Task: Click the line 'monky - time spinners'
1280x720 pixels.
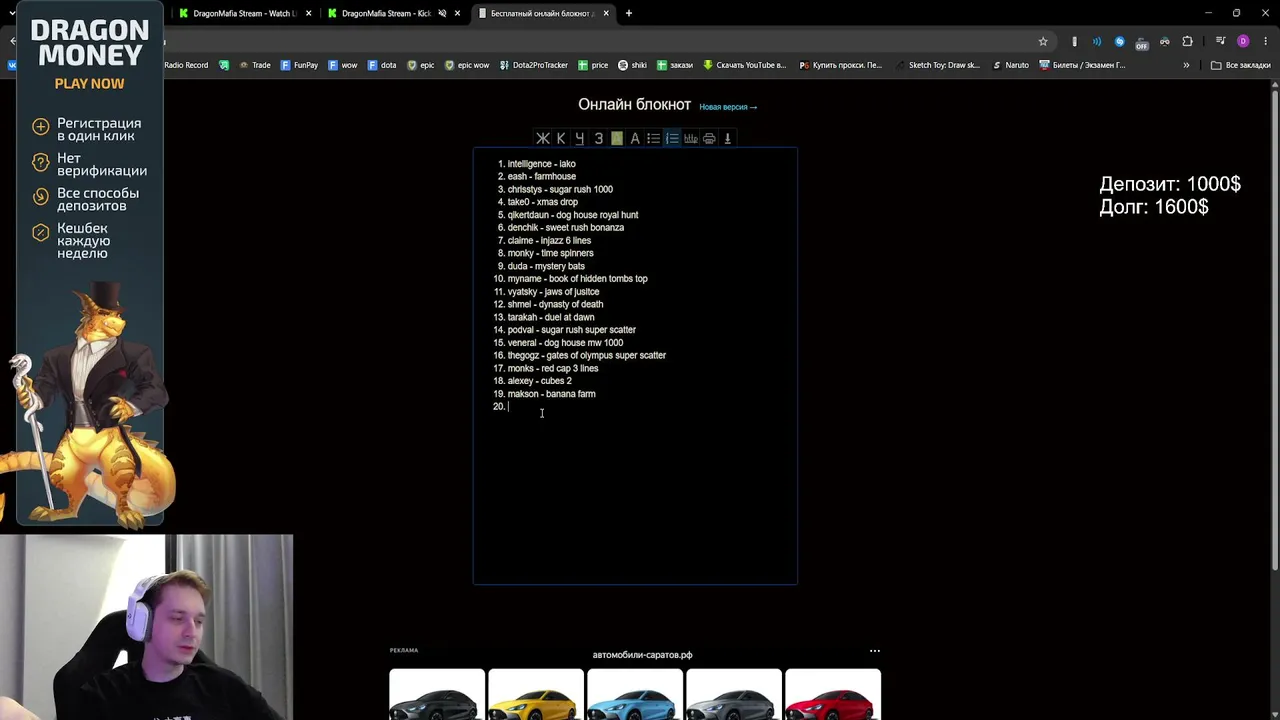Action: pos(550,253)
